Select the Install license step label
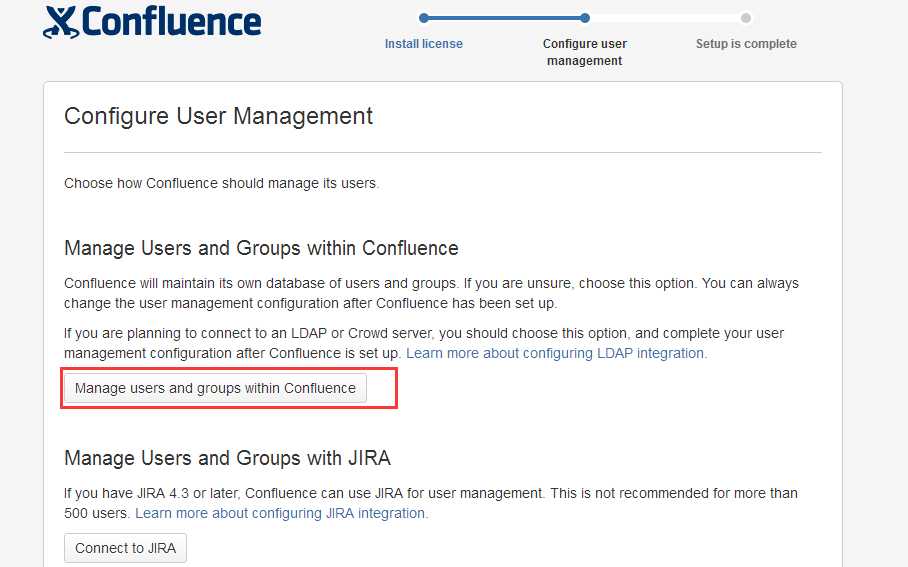This screenshot has width=908, height=567. coord(424,44)
